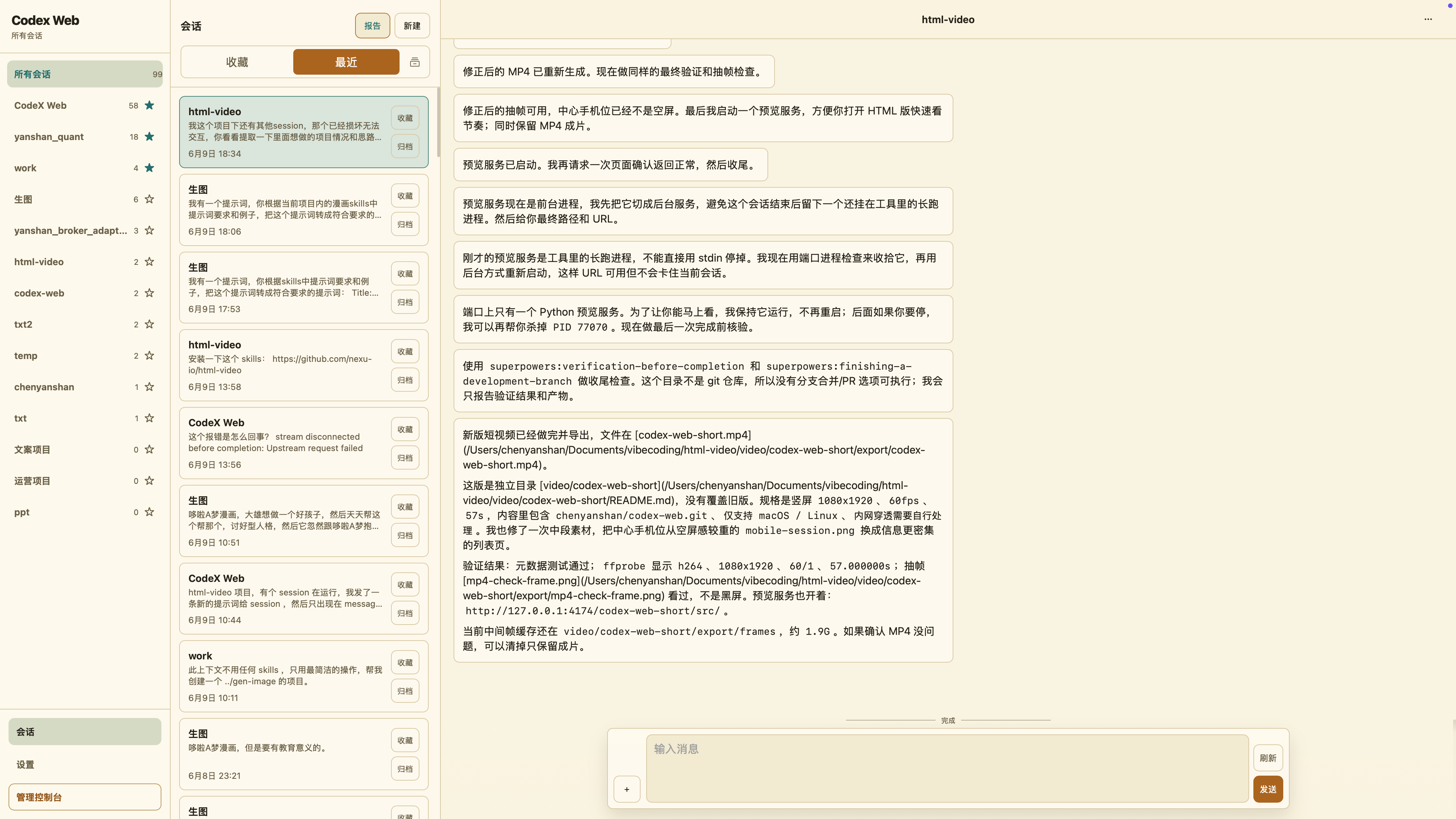Archive the 生图 17:53 session
Image resolution: width=1456 pixels, height=819 pixels.
coord(405,302)
